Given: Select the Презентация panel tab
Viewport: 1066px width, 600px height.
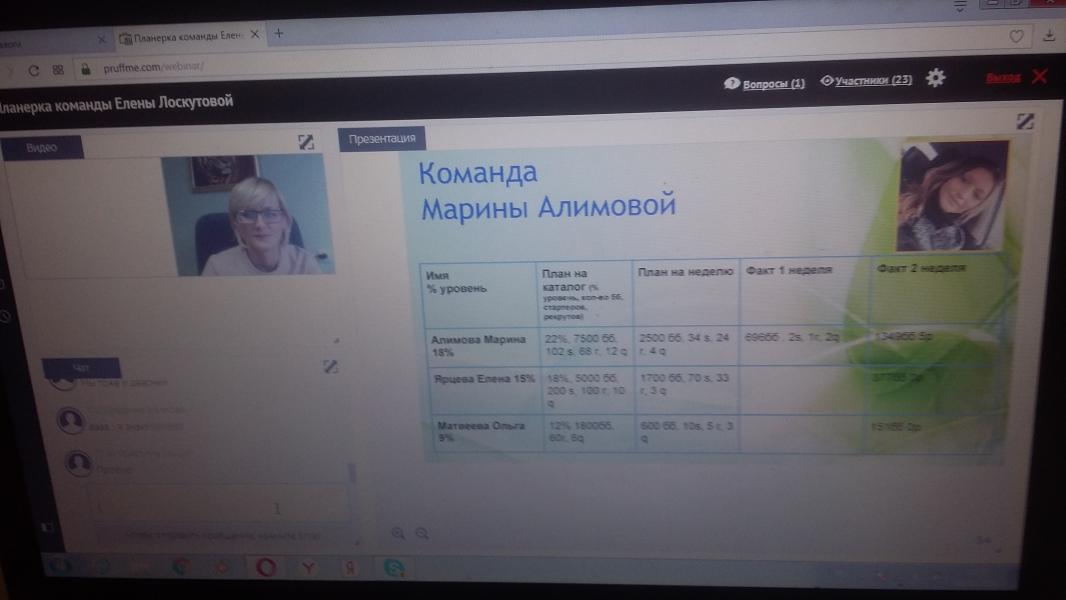Looking at the screenshot, I should tap(381, 139).
